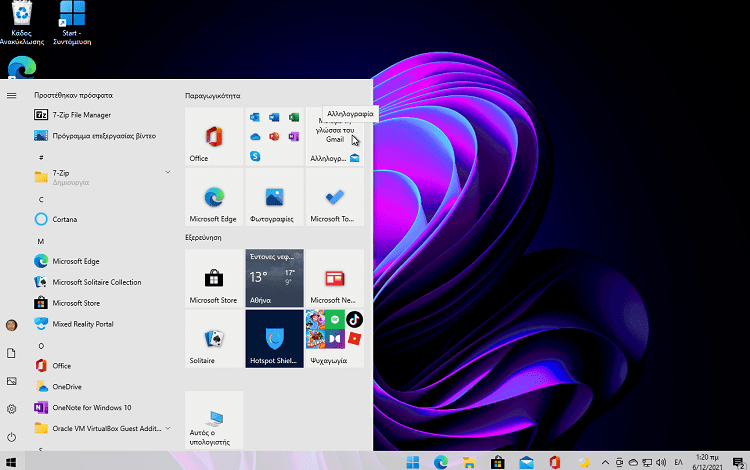Screen dimensions: 750x470
Task: Open the Ψυχαγωγία entertainment folder tile
Action: pyautogui.click(x=335, y=339)
